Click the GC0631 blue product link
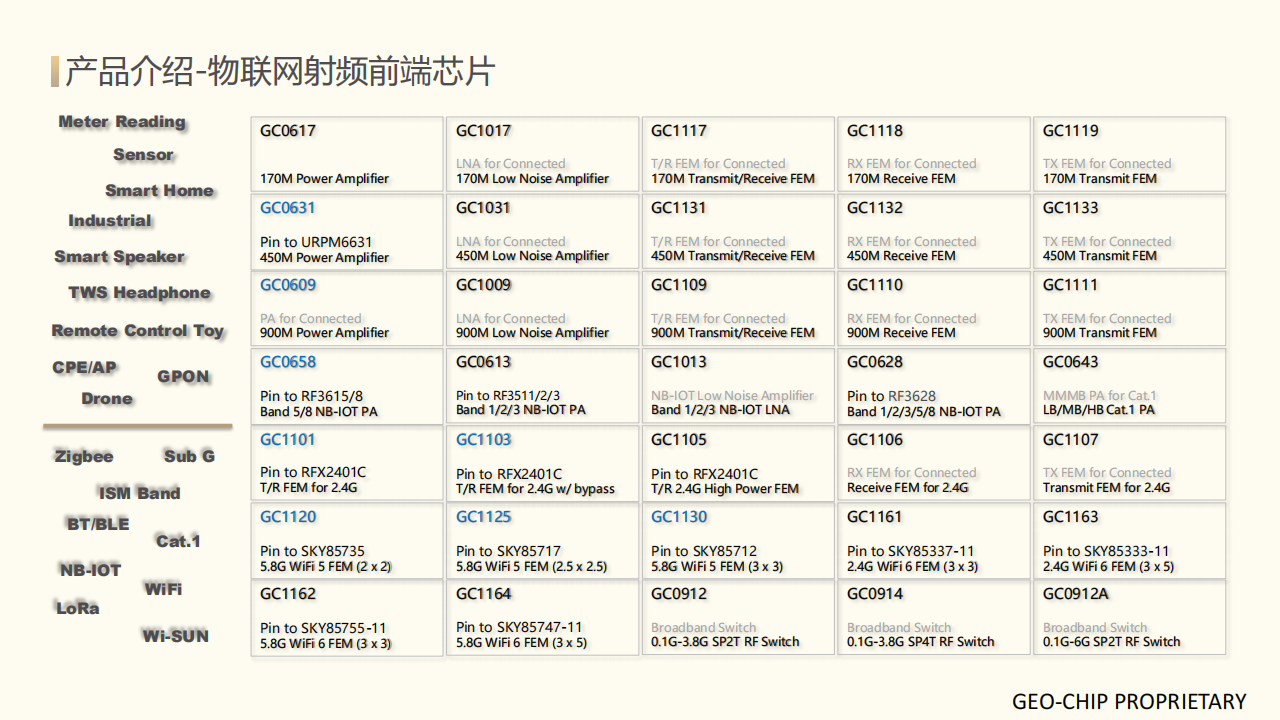Viewport: 1280px width, 720px height. pos(287,208)
